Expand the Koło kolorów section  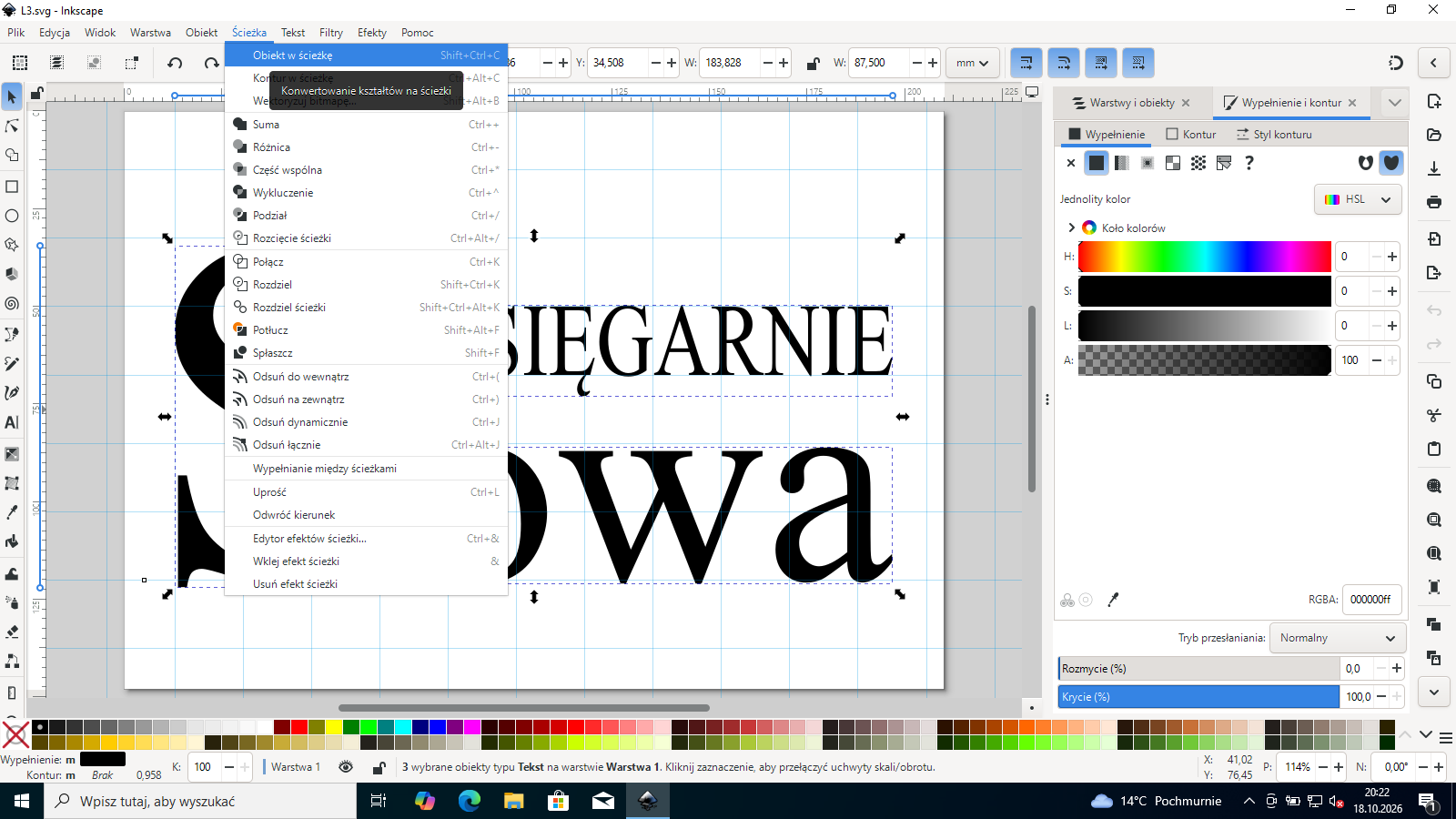[1071, 227]
